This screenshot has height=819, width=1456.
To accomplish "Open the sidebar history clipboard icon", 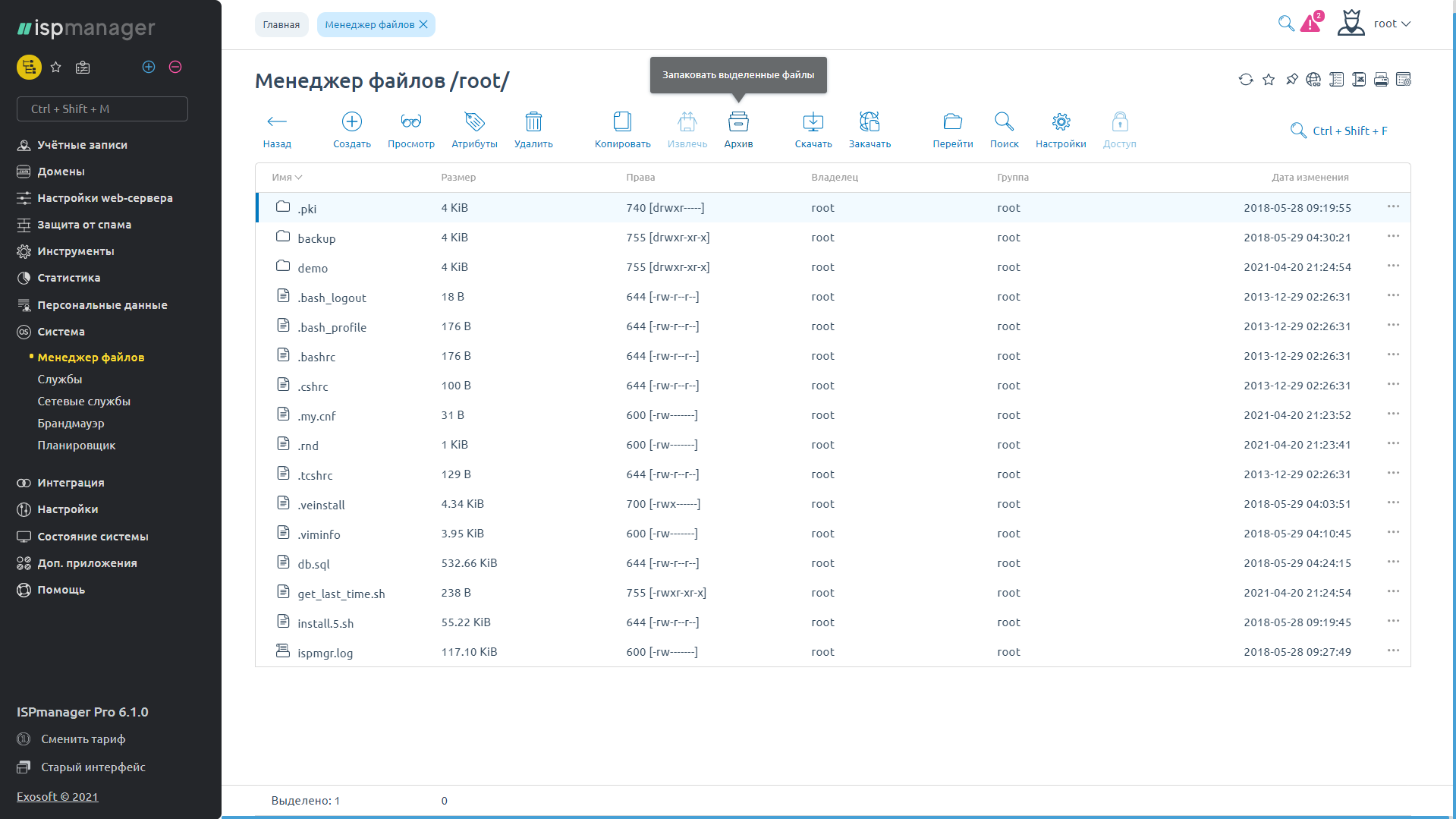I will (x=83, y=67).
